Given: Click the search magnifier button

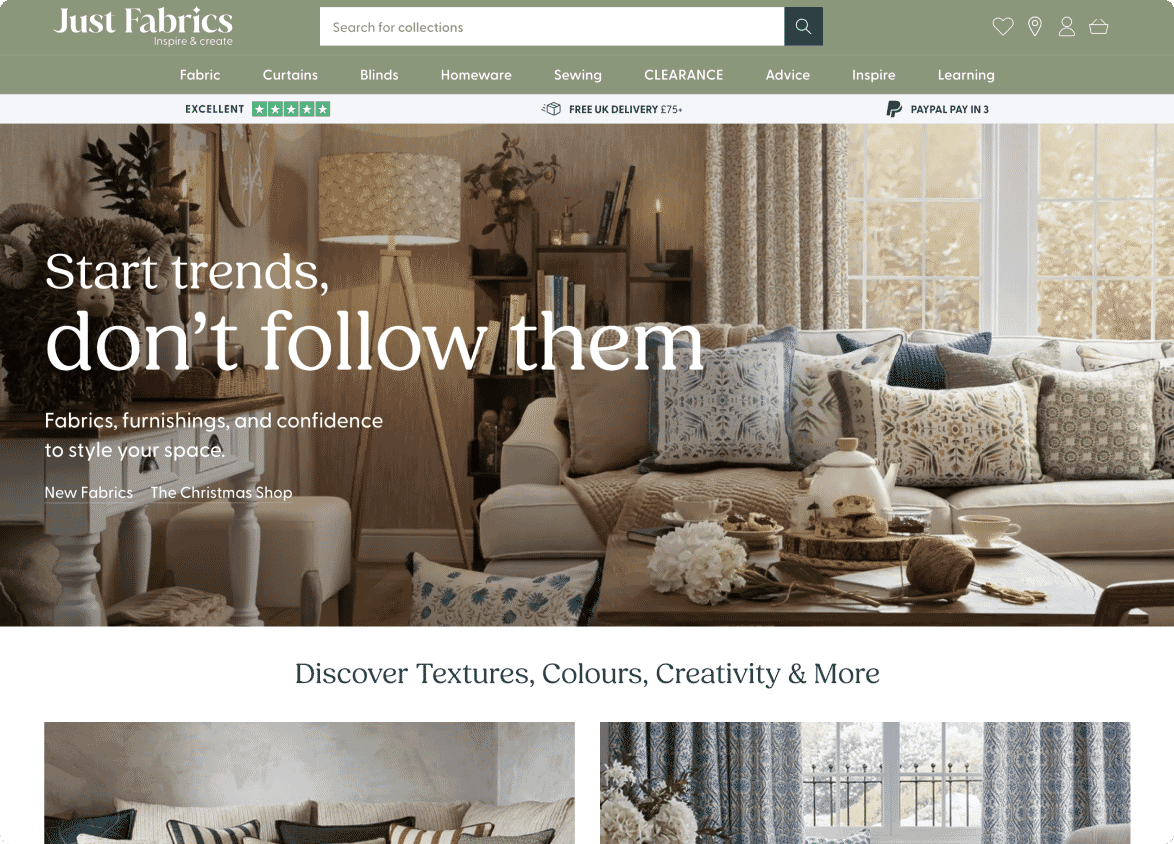Looking at the screenshot, I should (803, 26).
